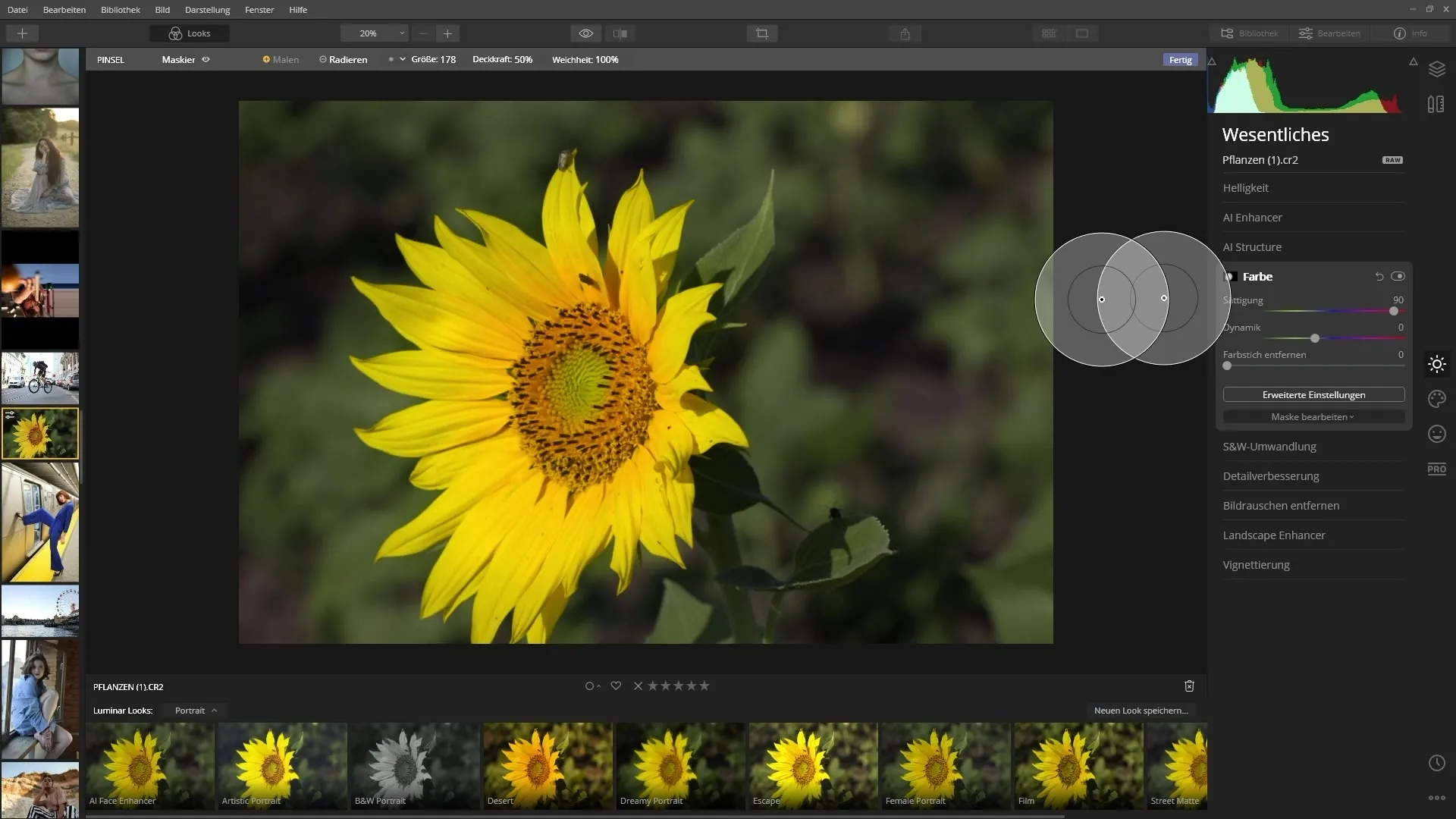This screenshot has width=1456, height=819.
Task: Open the color label circle dropdown
Action: (x=592, y=686)
